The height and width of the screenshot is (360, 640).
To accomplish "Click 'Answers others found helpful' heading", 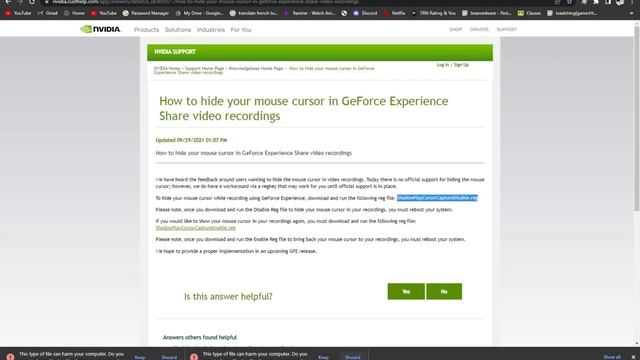I will pos(200,337).
